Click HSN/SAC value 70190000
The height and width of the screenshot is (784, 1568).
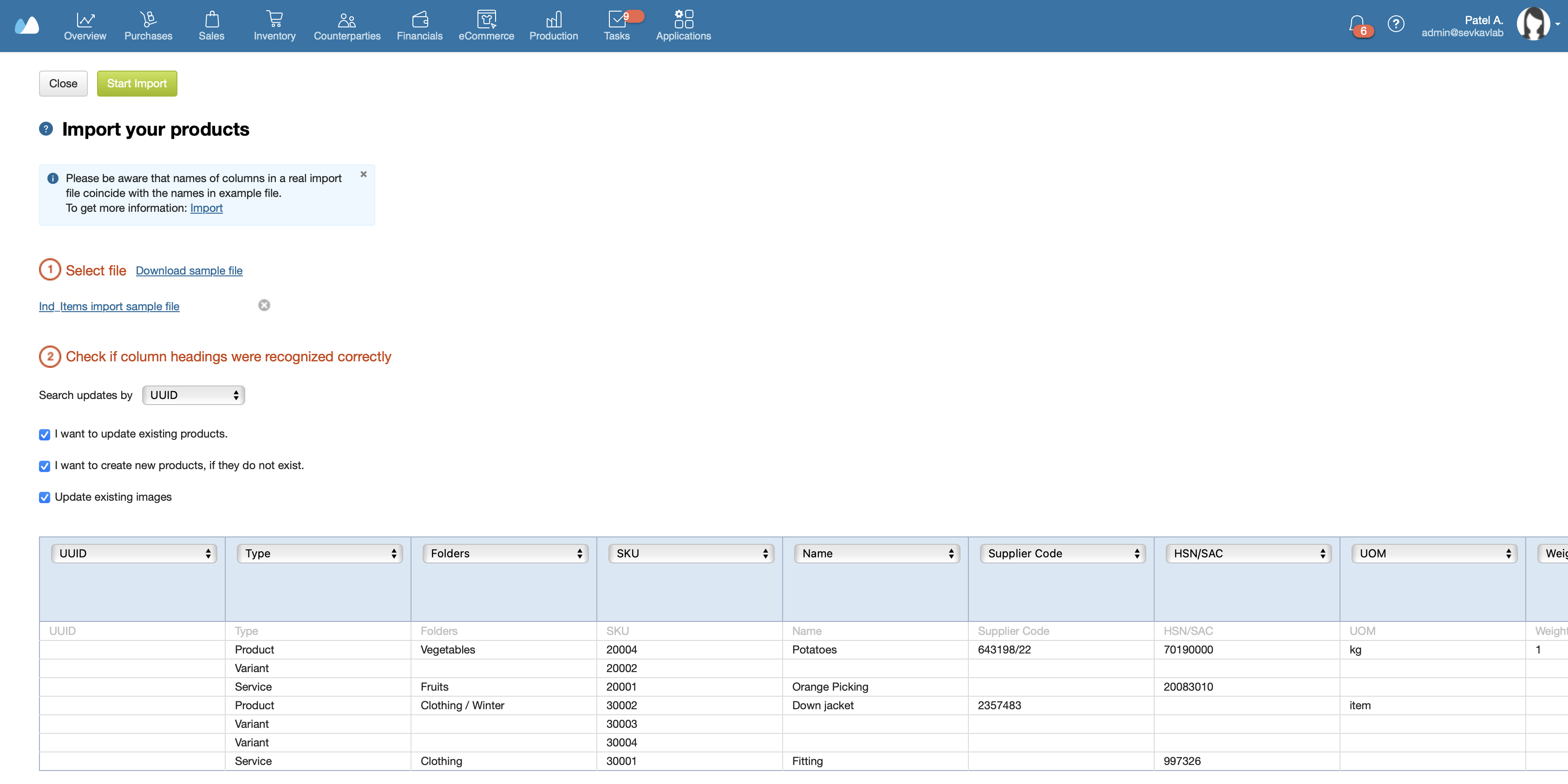pos(1247,649)
